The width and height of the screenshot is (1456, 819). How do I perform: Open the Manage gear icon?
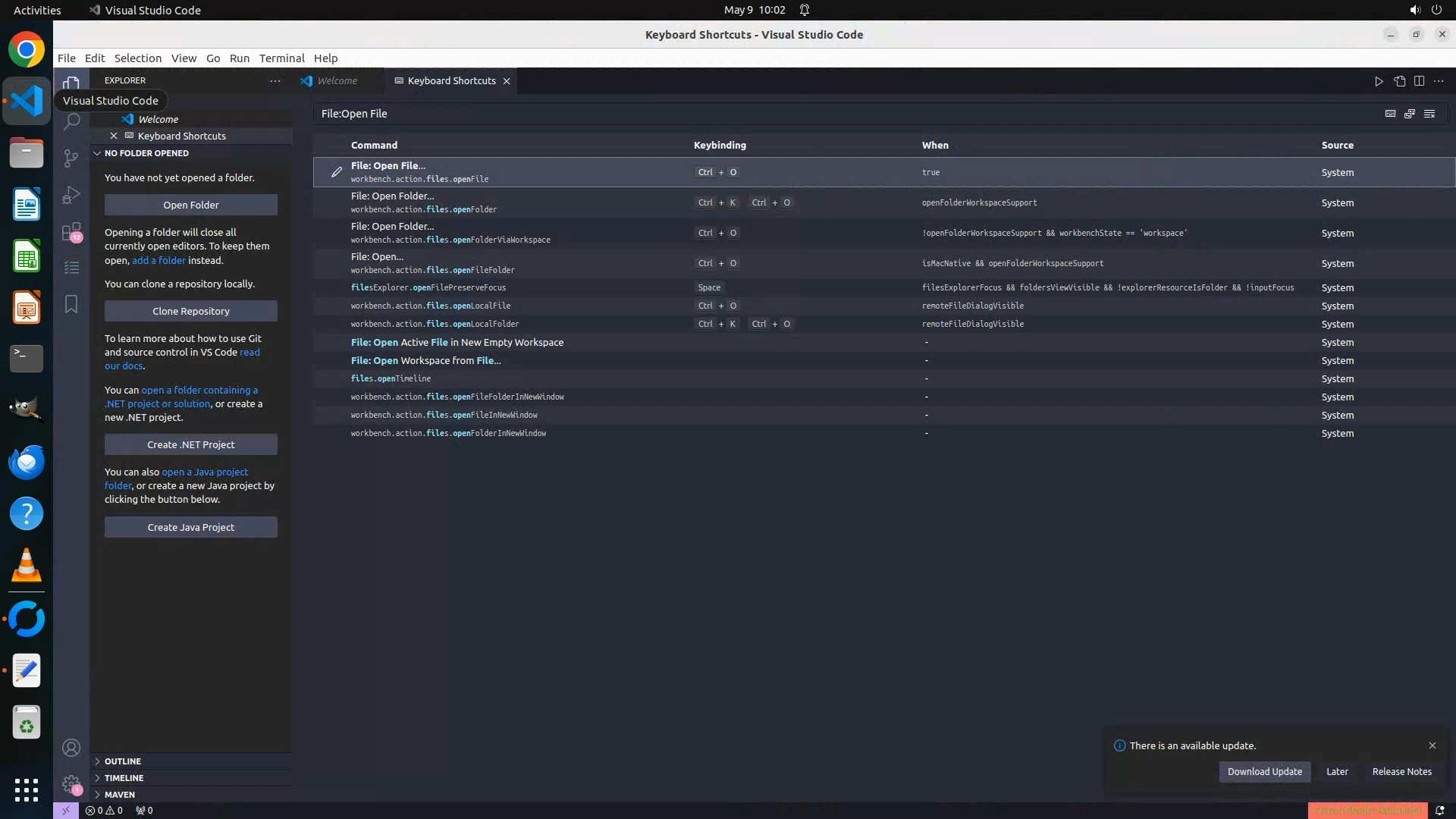(71, 784)
